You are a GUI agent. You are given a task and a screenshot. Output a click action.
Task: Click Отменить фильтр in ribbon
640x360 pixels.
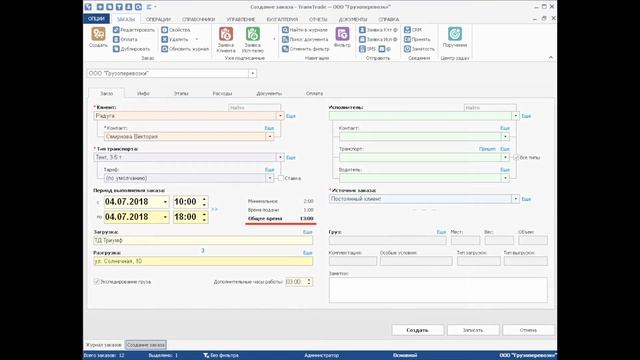pos(306,49)
